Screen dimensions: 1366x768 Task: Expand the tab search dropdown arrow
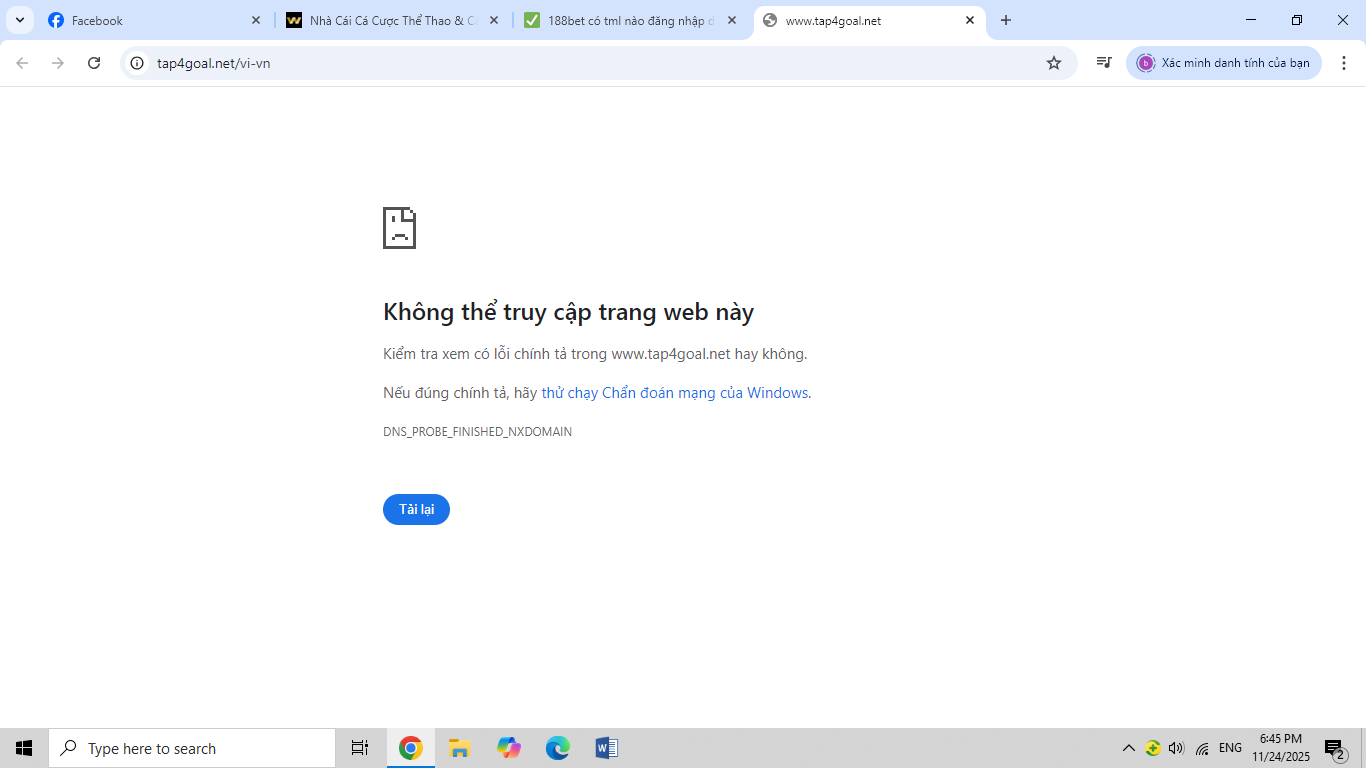tap(19, 20)
